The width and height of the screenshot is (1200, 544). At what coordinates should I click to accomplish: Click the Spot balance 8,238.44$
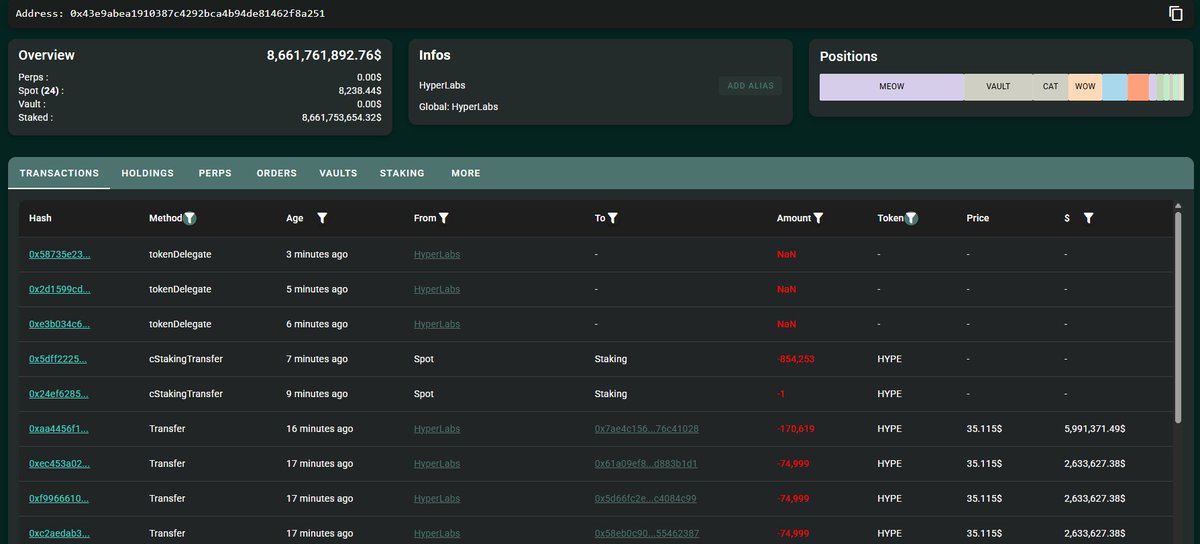359,91
